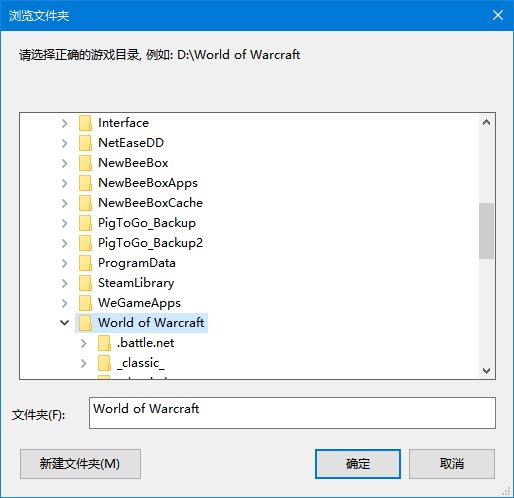Click the WeGameApps folder icon
Viewport: 514px width, 498px height.
tap(85, 303)
